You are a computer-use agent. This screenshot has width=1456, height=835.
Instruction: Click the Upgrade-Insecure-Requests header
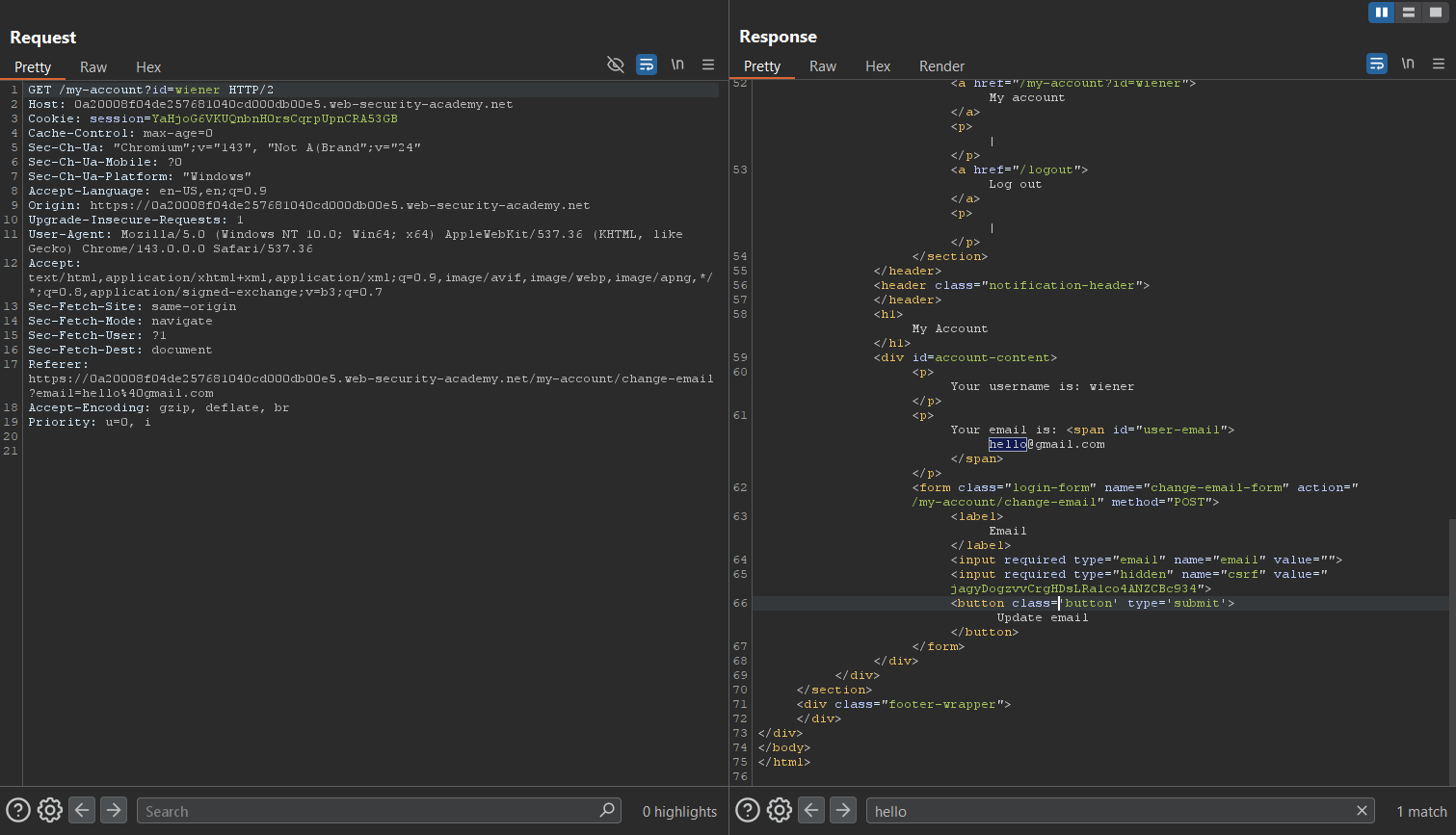coord(136,220)
